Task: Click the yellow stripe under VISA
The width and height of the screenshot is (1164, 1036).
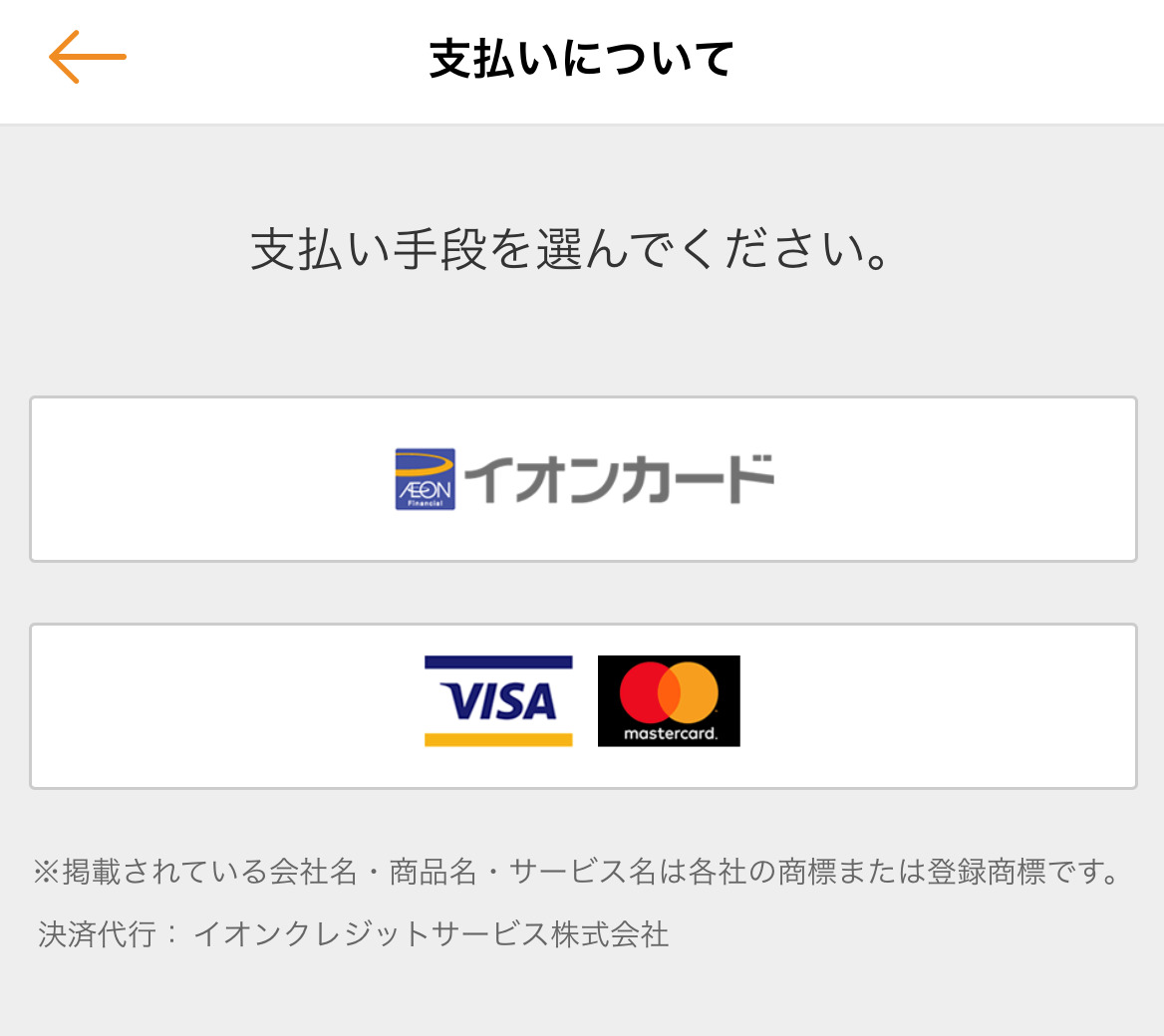Action: (498, 740)
